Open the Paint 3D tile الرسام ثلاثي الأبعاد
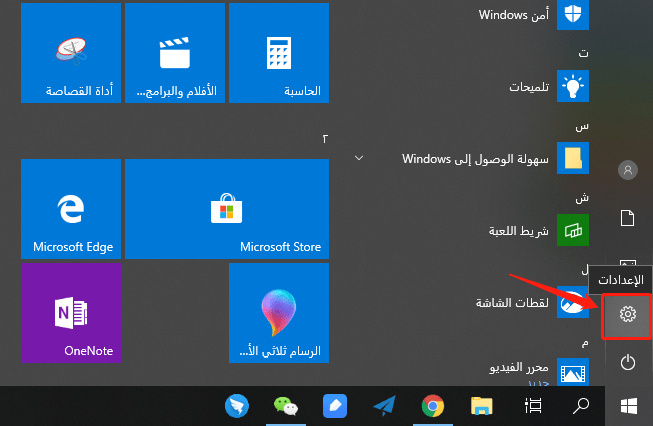Viewport: 653px width, 426px height. [279, 313]
